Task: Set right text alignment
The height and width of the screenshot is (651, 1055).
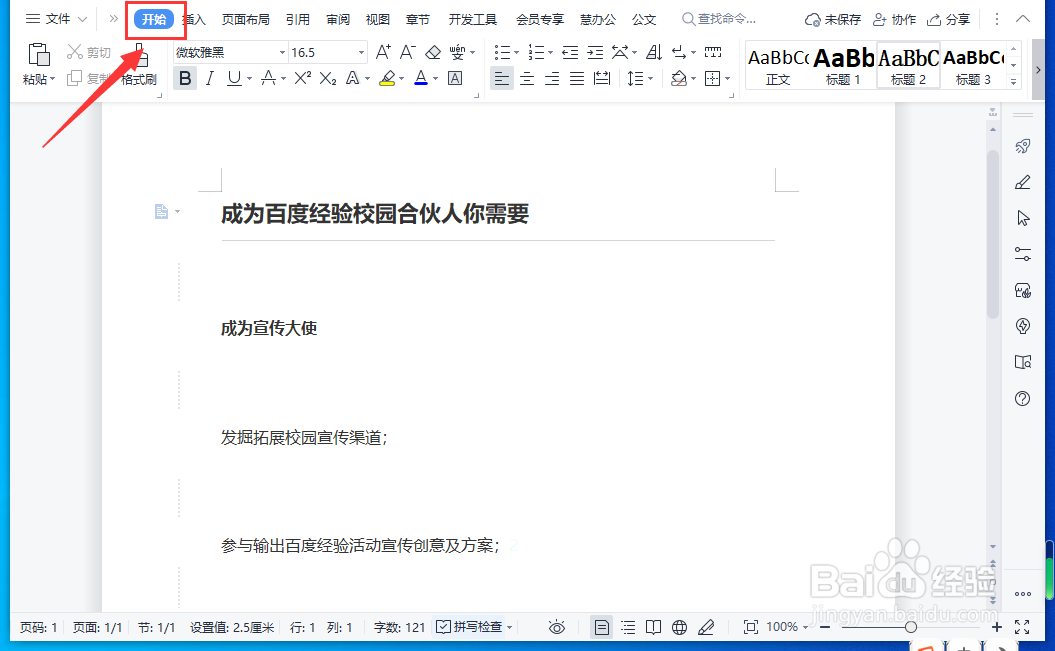Action: [x=552, y=78]
